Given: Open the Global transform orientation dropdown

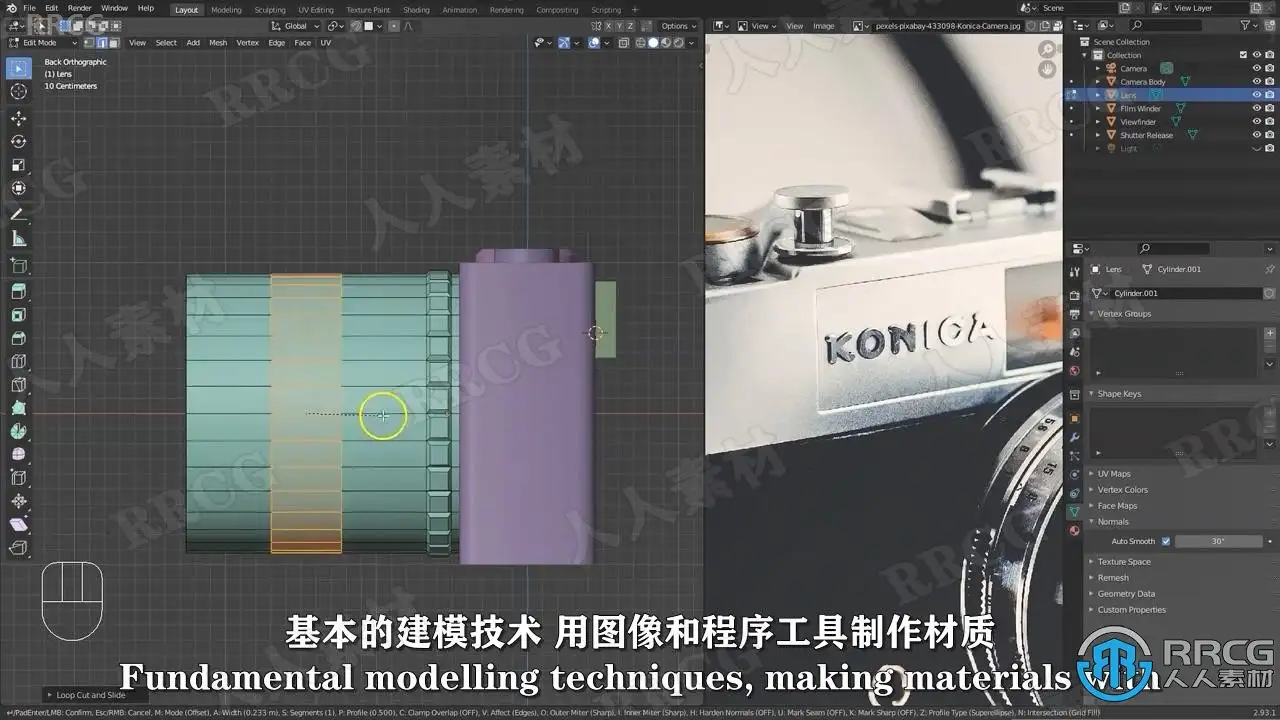Looking at the screenshot, I should [x=295, y=26].
